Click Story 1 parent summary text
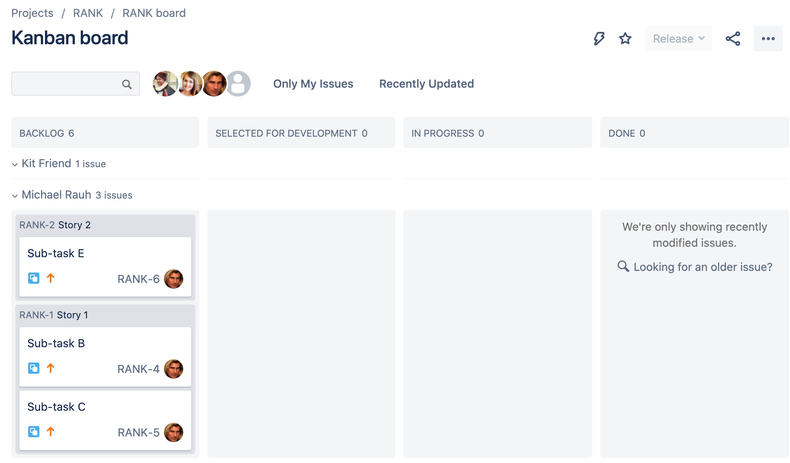 click(x=72, y=315)
